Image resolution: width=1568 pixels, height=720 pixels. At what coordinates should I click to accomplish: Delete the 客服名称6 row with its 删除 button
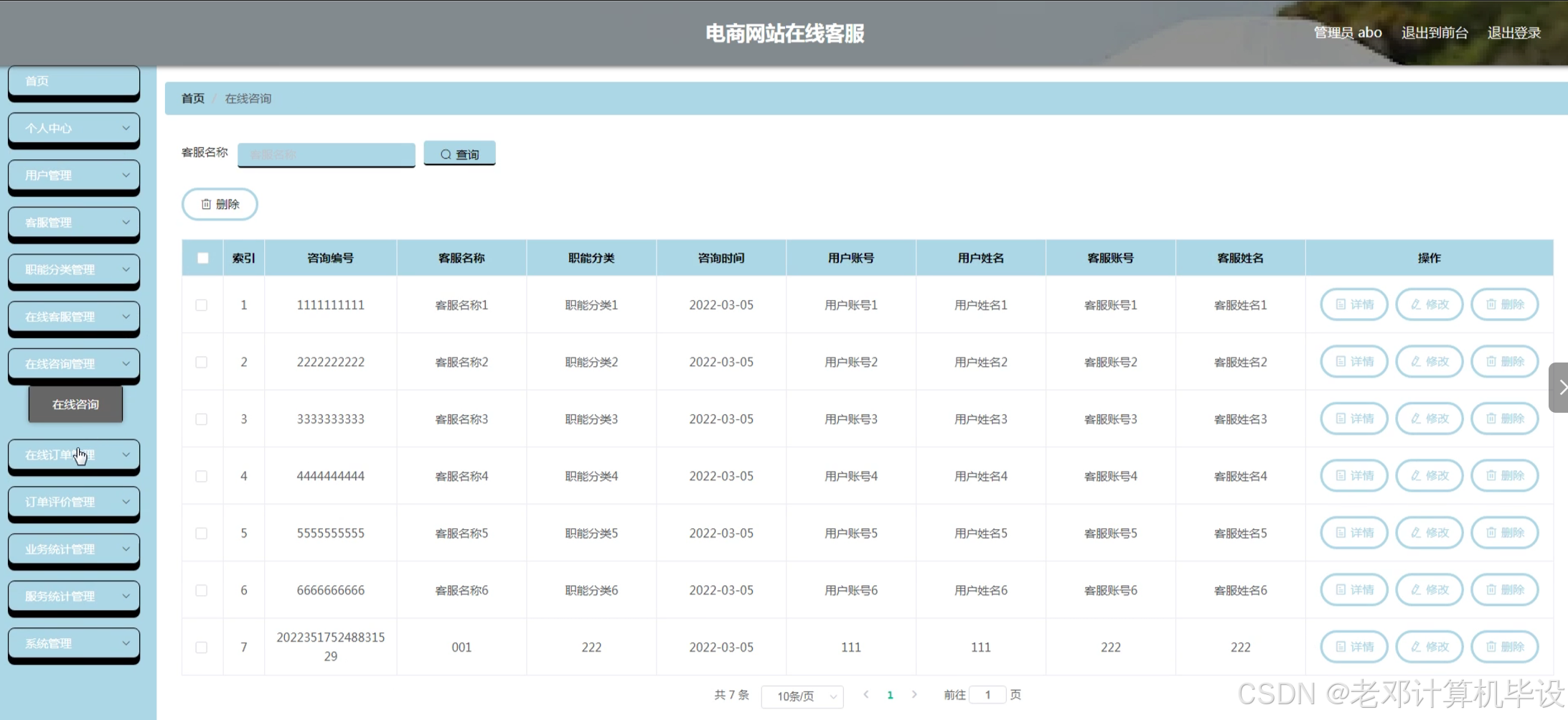tap(1505, 590)
